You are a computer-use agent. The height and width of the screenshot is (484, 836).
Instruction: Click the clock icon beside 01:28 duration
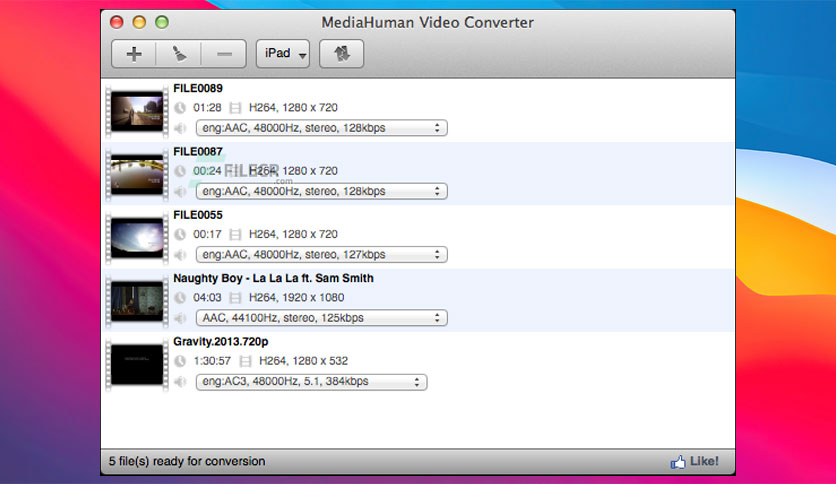pos(180,108)
